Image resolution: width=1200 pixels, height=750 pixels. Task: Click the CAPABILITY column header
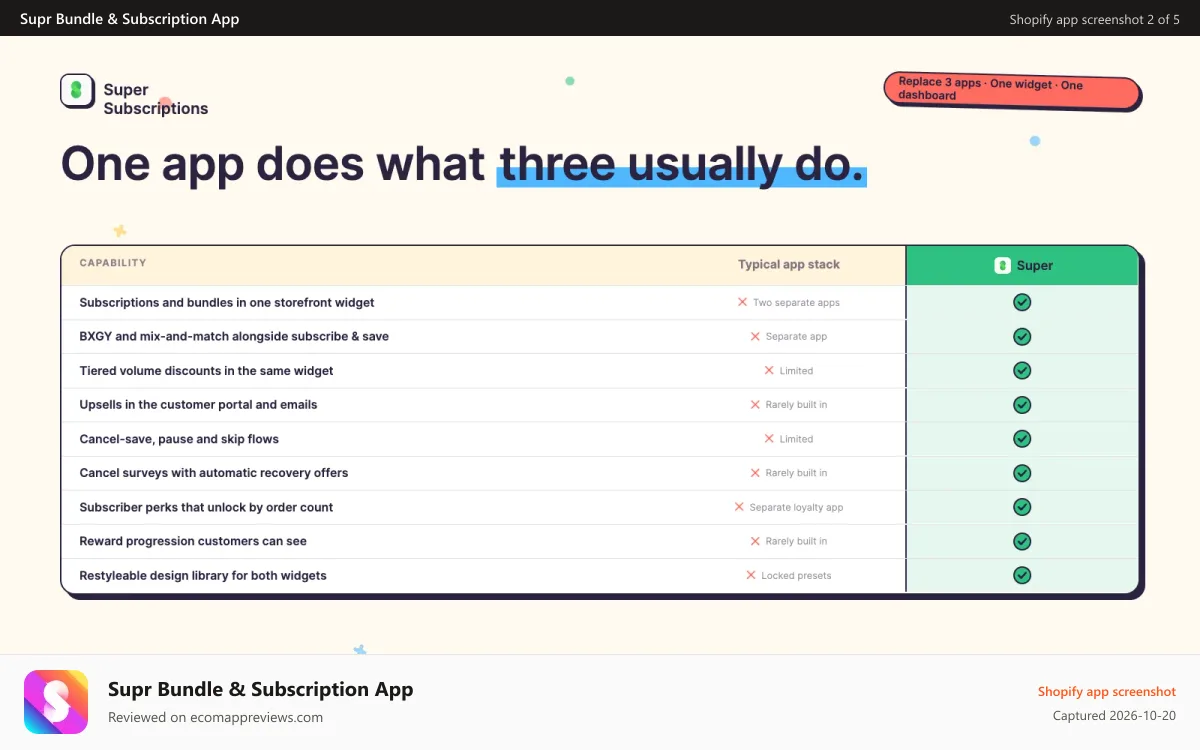(x=113, y=263)
